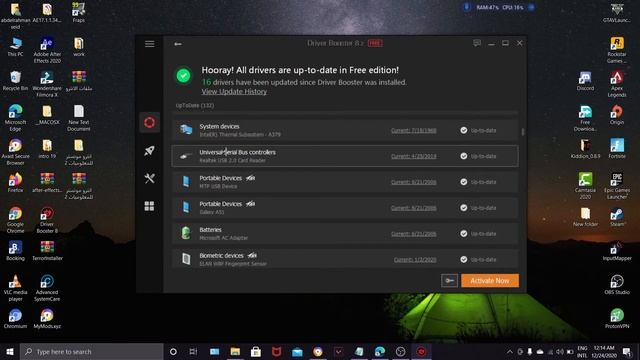
Task: Show hidden system tray icons chevron
Action: 510,351
